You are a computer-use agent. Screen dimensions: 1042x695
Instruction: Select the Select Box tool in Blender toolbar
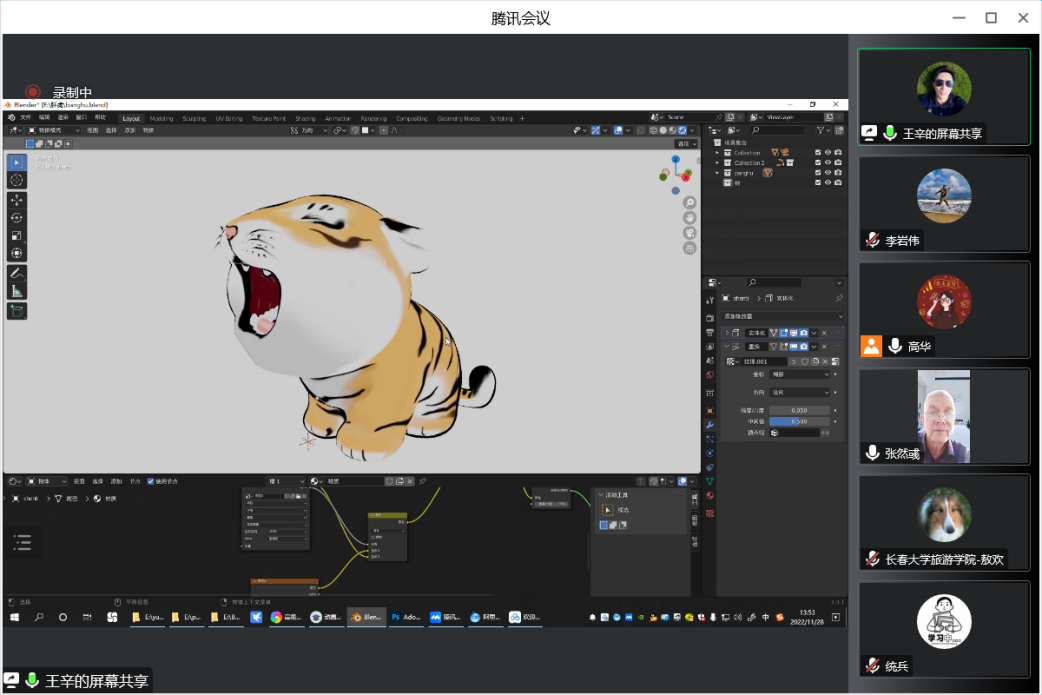[17, 162]
